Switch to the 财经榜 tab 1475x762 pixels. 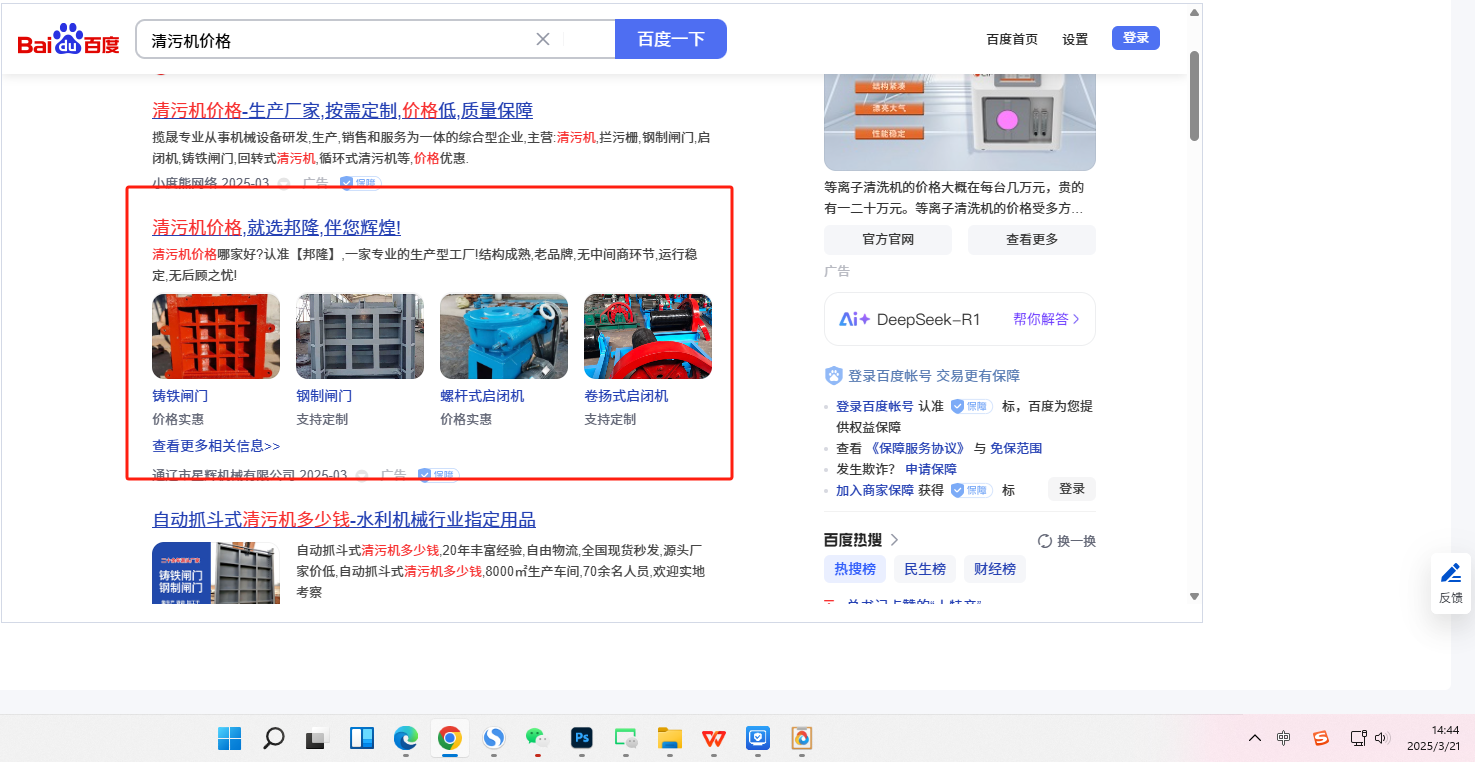pyautogui.click(x=995, y=569)
